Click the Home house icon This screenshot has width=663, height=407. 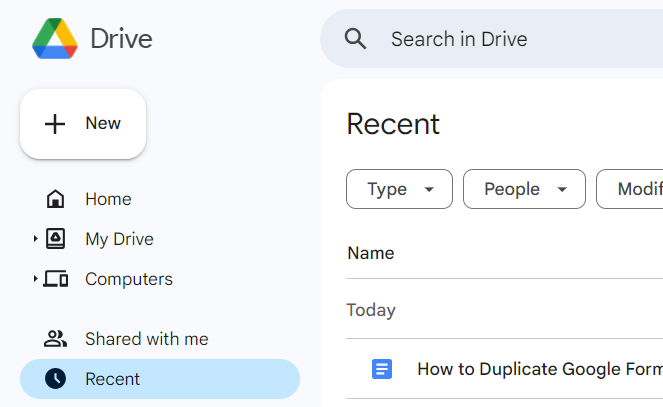(x=56, y=199)
